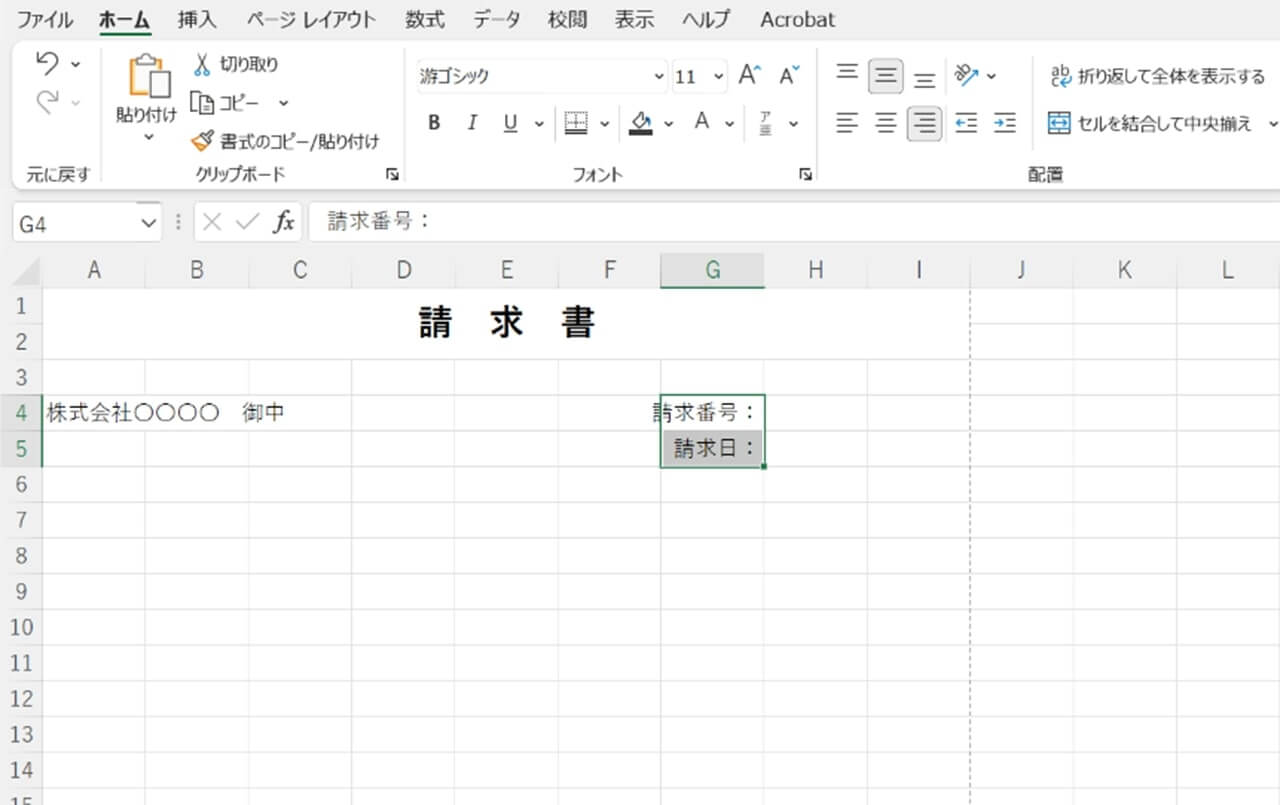Screen dimensions: 1280x805
Task: Decrease font size with small A icon
Action: coord(789,76)
